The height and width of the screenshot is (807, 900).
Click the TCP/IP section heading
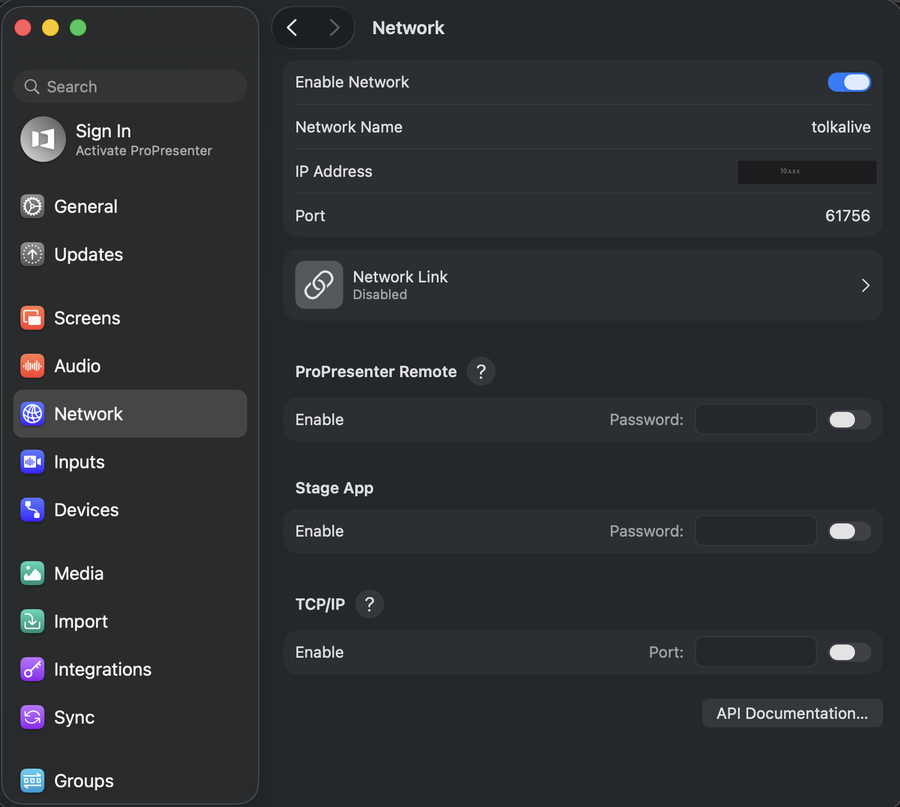(x=320, y=604)
